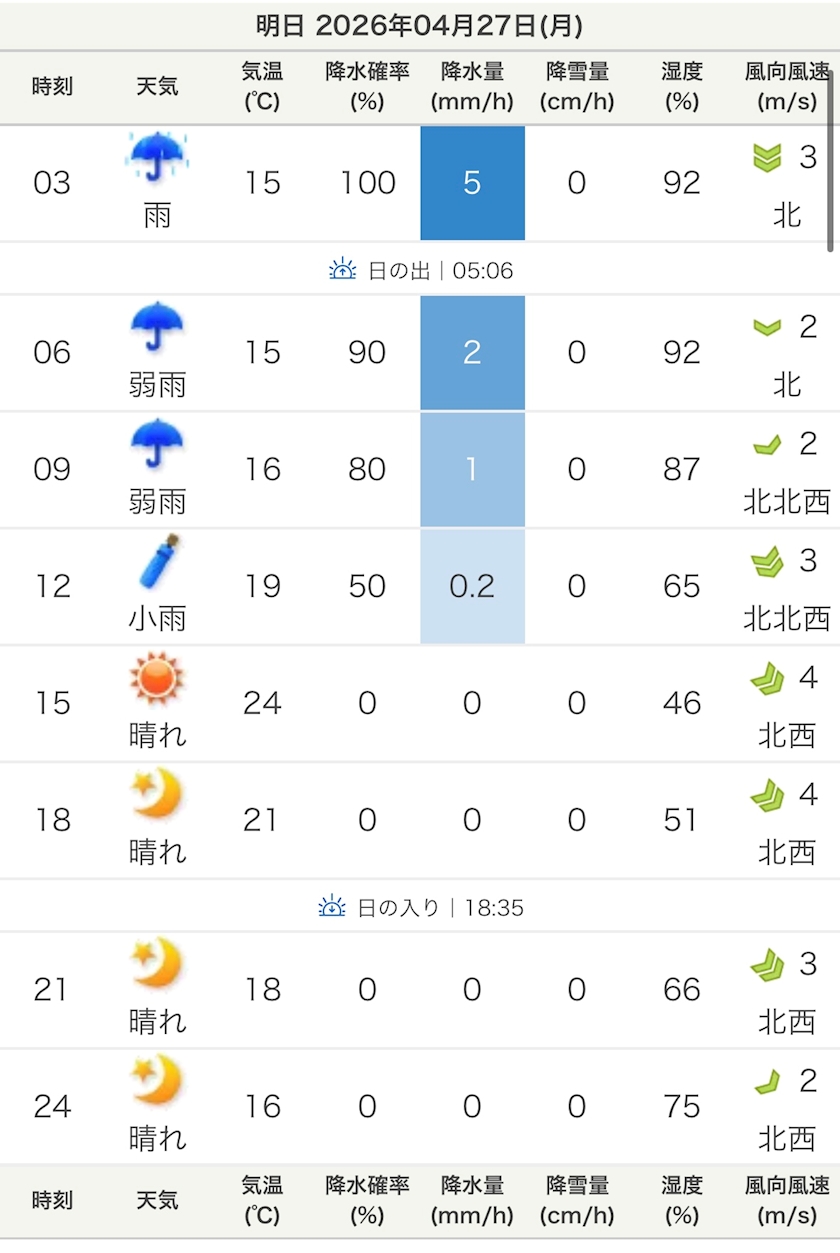Image resolution: width=840 pixels, height=1253 pixels.
Task: Tap the pale blue 0.2 precipitation cell
Action: click(472, 586)
